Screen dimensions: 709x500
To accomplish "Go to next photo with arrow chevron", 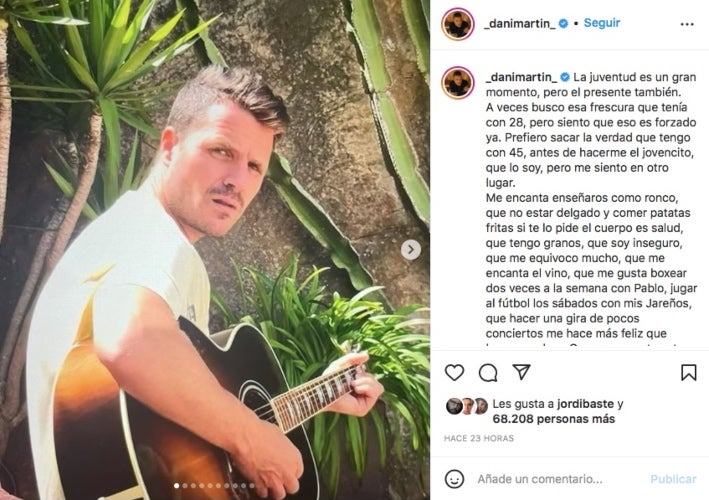I will click(411, 250).
